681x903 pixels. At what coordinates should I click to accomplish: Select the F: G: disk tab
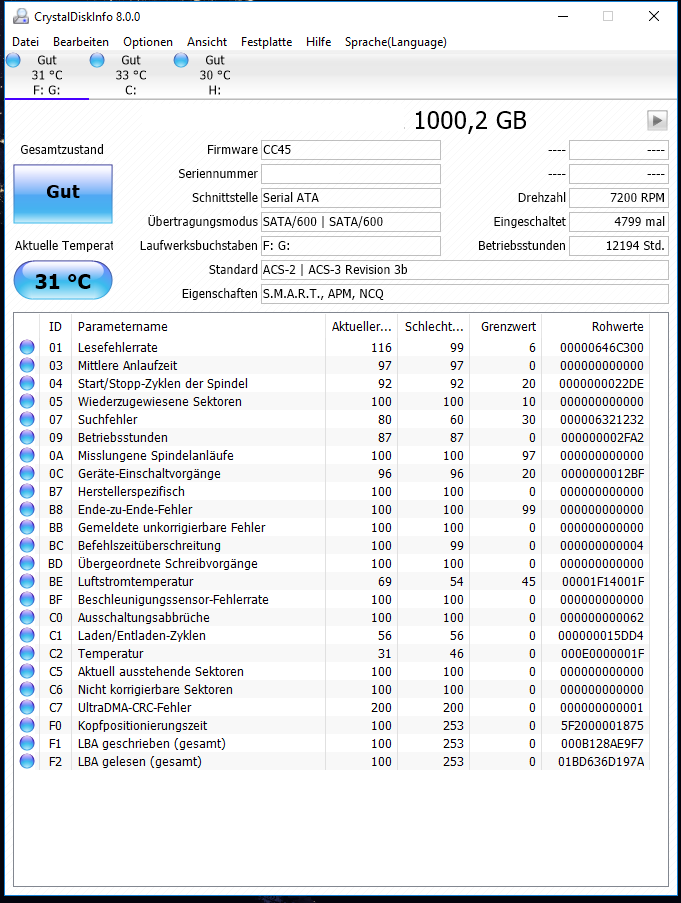[x=47, y=75]
